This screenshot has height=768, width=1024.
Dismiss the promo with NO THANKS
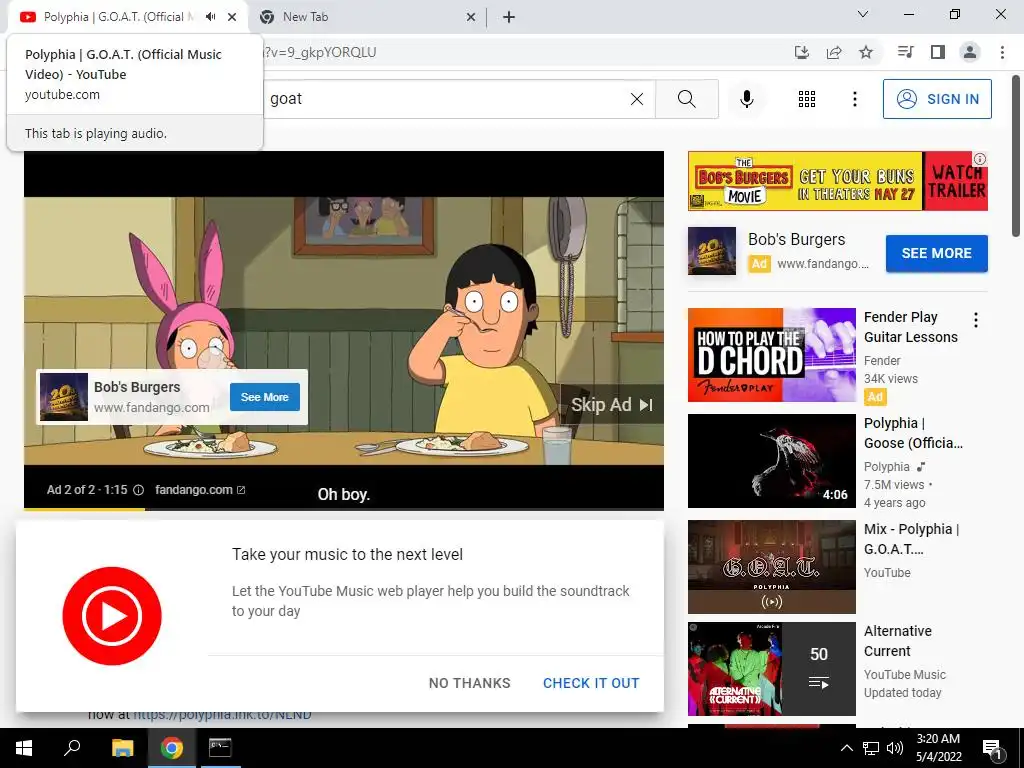(x=470, y=683)
